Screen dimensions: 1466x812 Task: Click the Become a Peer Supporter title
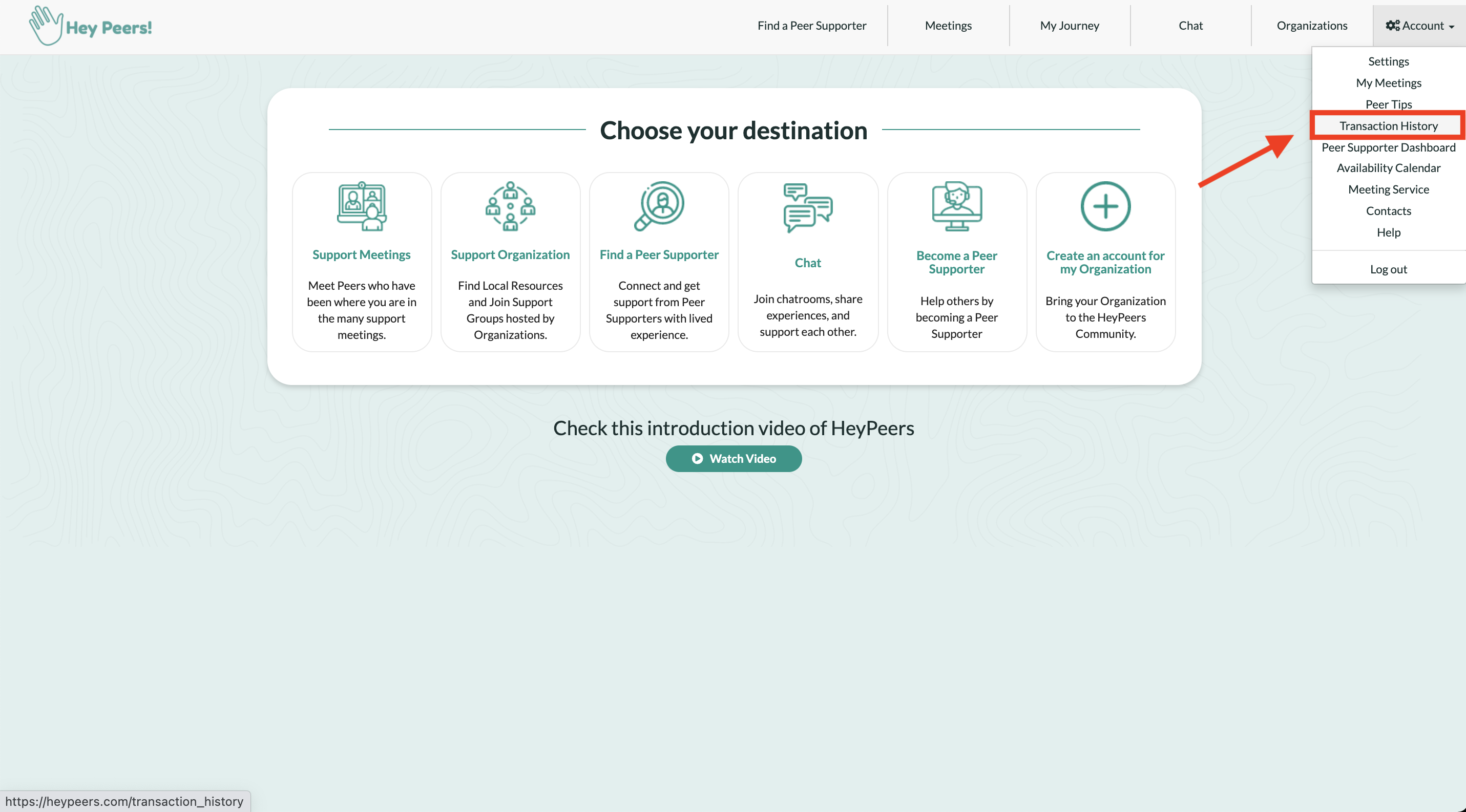click(x=957, y=262)
